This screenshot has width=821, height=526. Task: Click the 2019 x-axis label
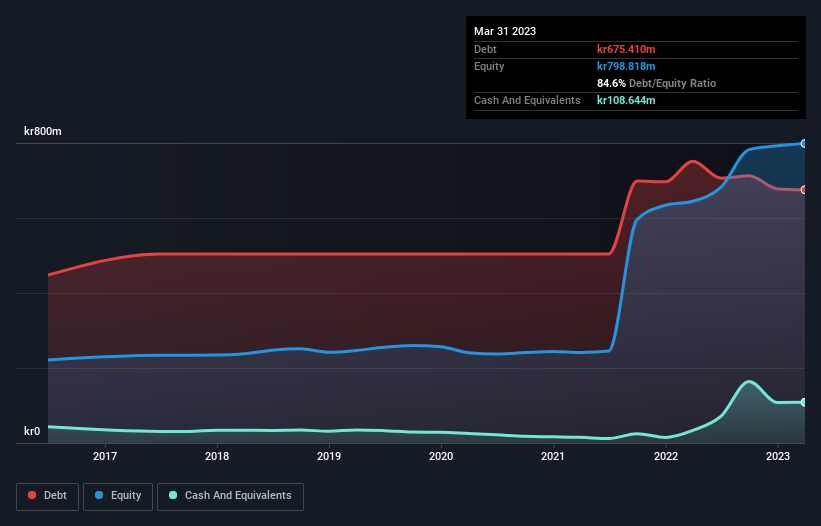329,456
